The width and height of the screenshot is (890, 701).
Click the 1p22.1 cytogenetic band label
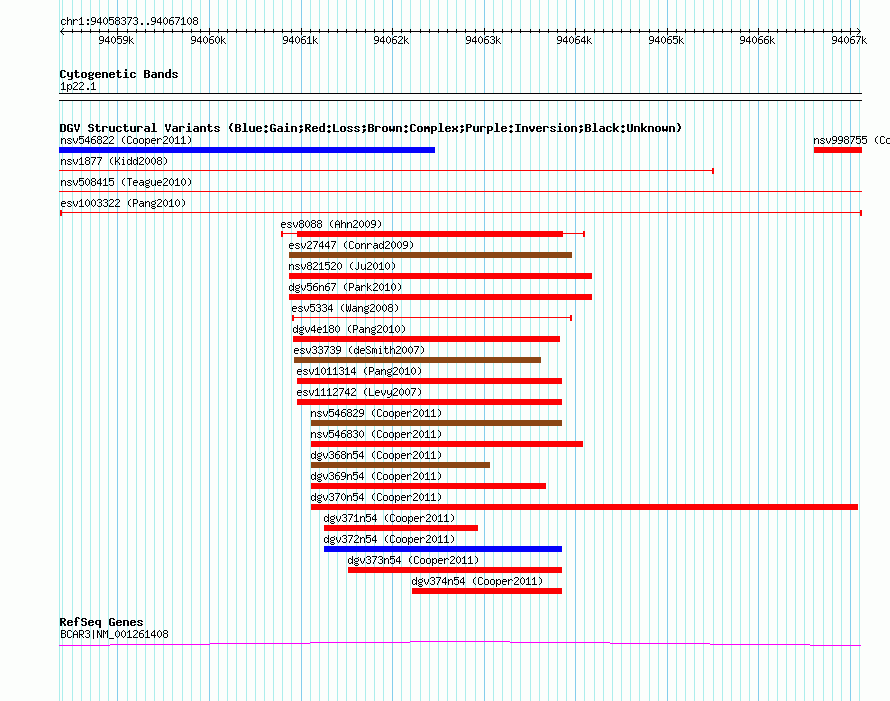point(78,86)
